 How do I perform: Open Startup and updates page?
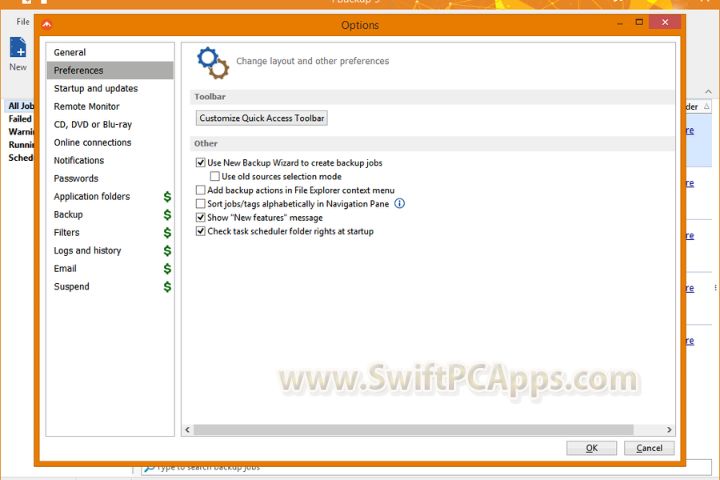(x=110, y=88)
